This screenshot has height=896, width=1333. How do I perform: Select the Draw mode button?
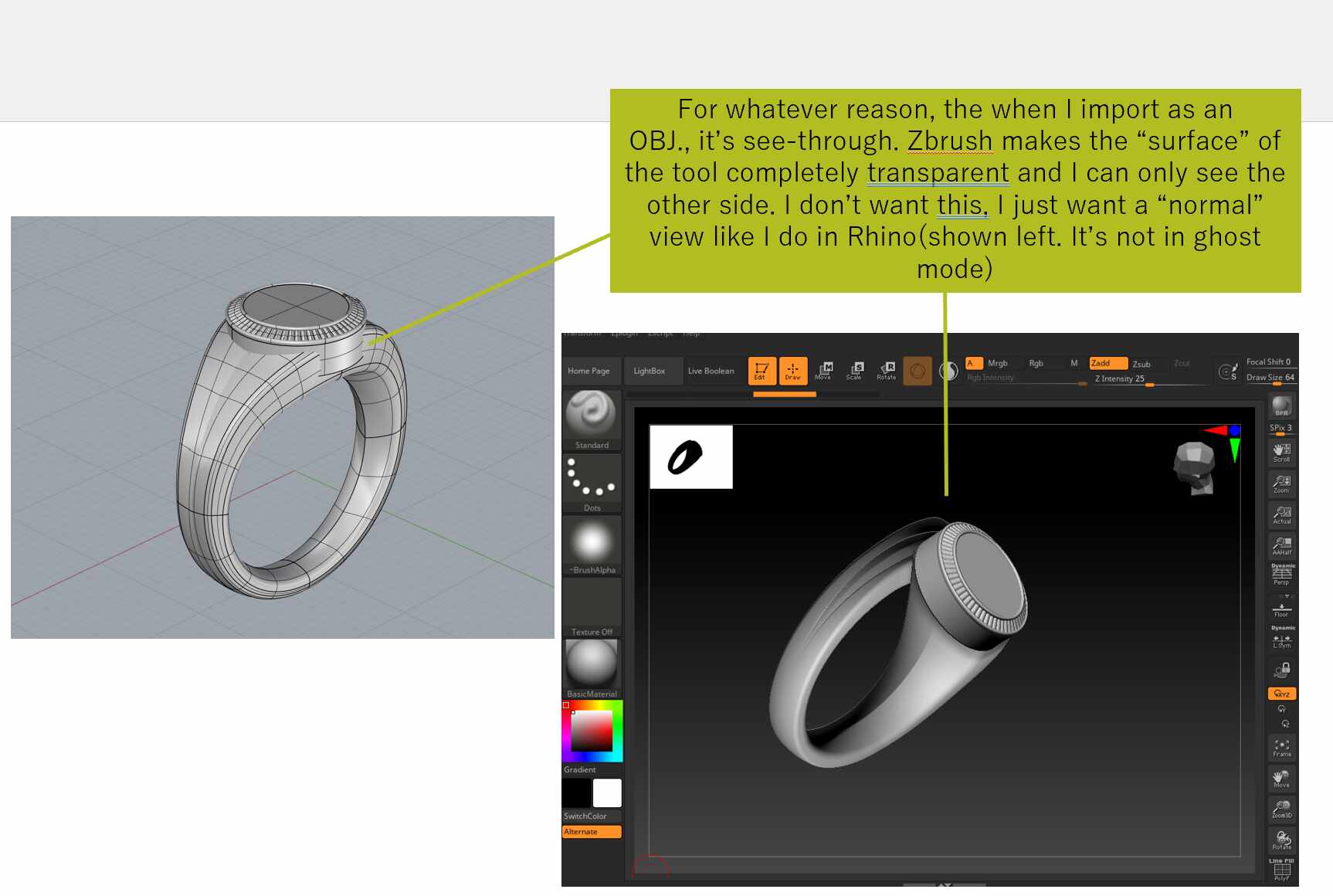[793, 371]
